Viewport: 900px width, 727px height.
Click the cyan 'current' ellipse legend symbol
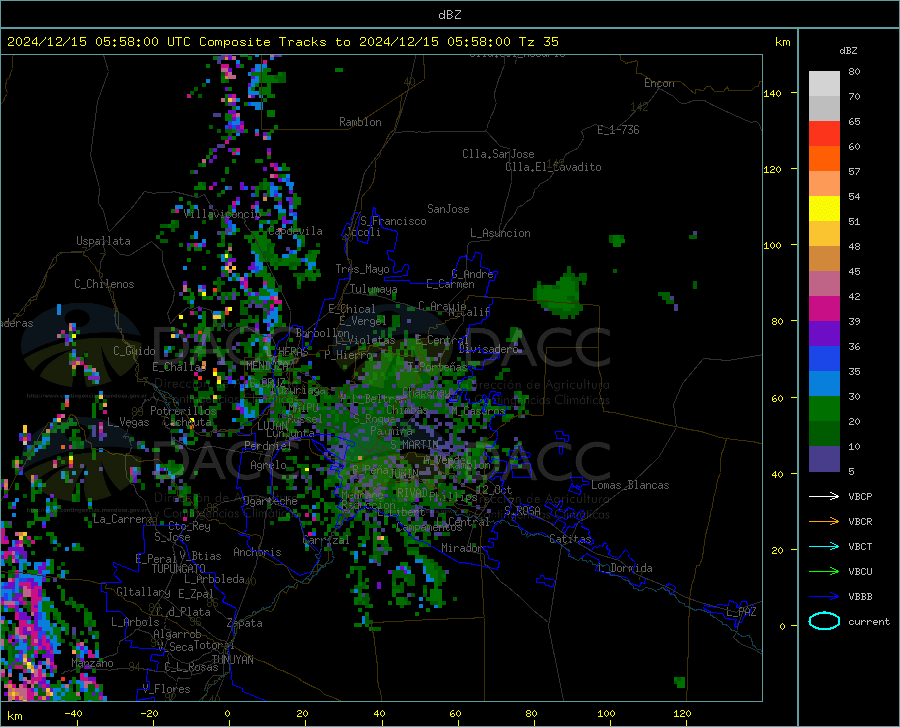pyautogui.click(x=824, y=621)
